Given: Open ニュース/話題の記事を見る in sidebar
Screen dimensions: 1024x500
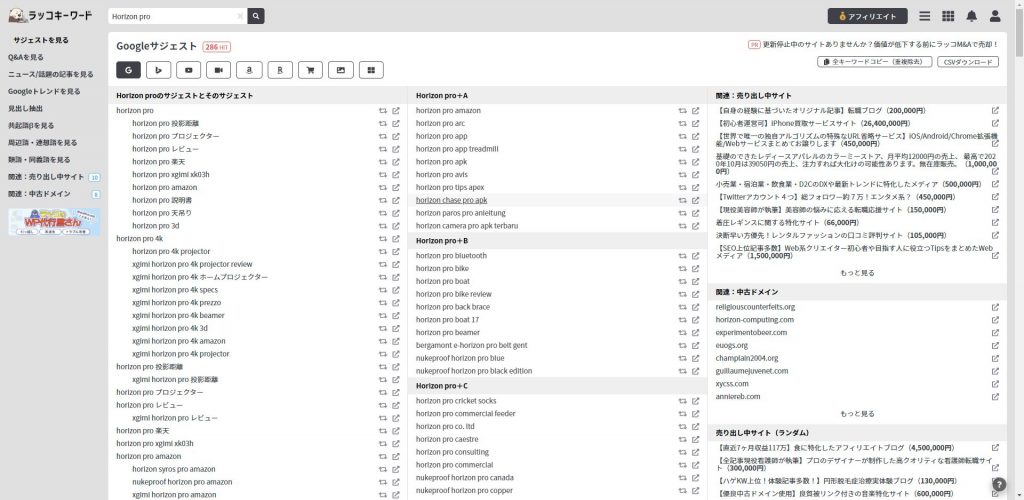Looking at the screenshot, I should click(x=51, y=74).
